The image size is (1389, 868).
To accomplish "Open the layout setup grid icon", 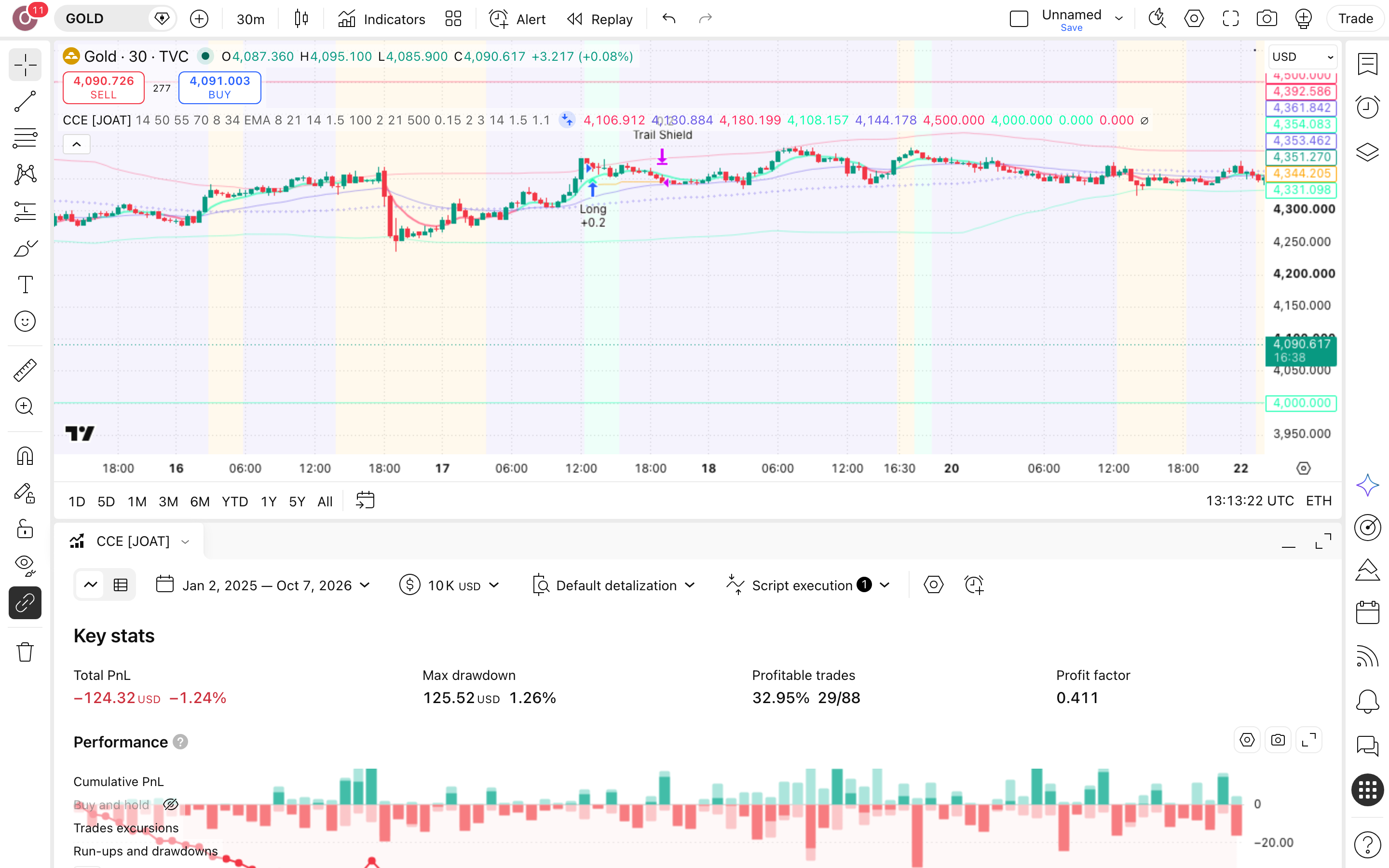I will [x=453, y=19].
